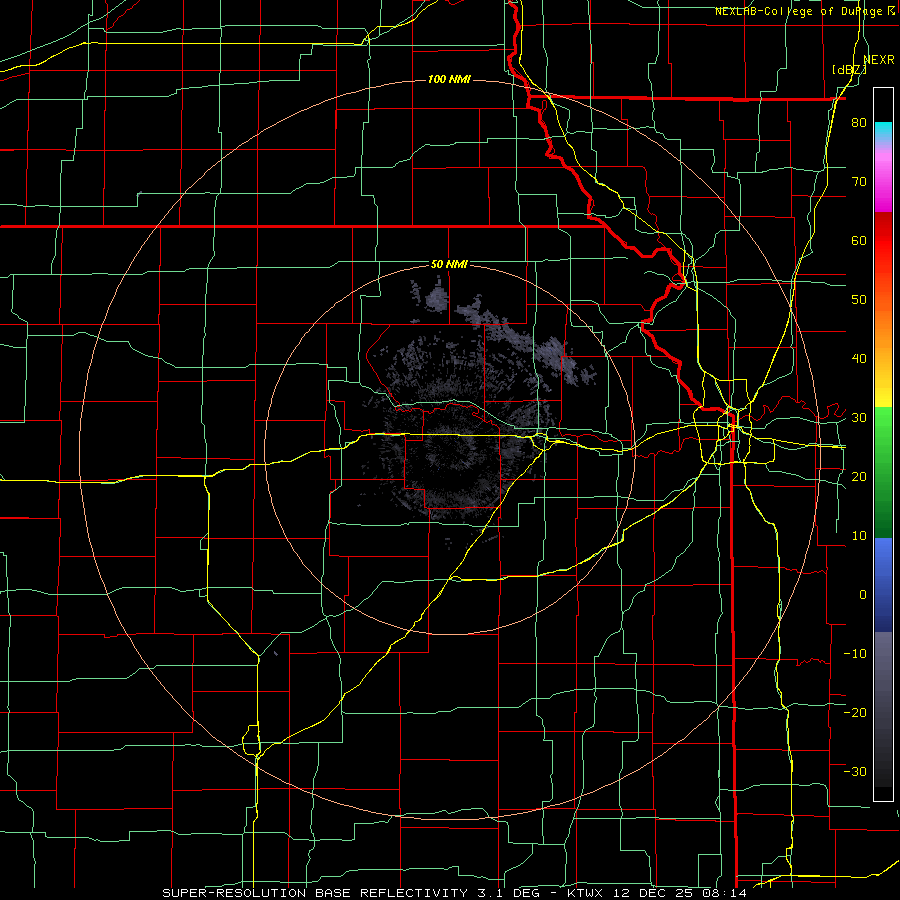Click the 0 value on dBZ scale
The image size is (900, 900).
tap(863, 595)
